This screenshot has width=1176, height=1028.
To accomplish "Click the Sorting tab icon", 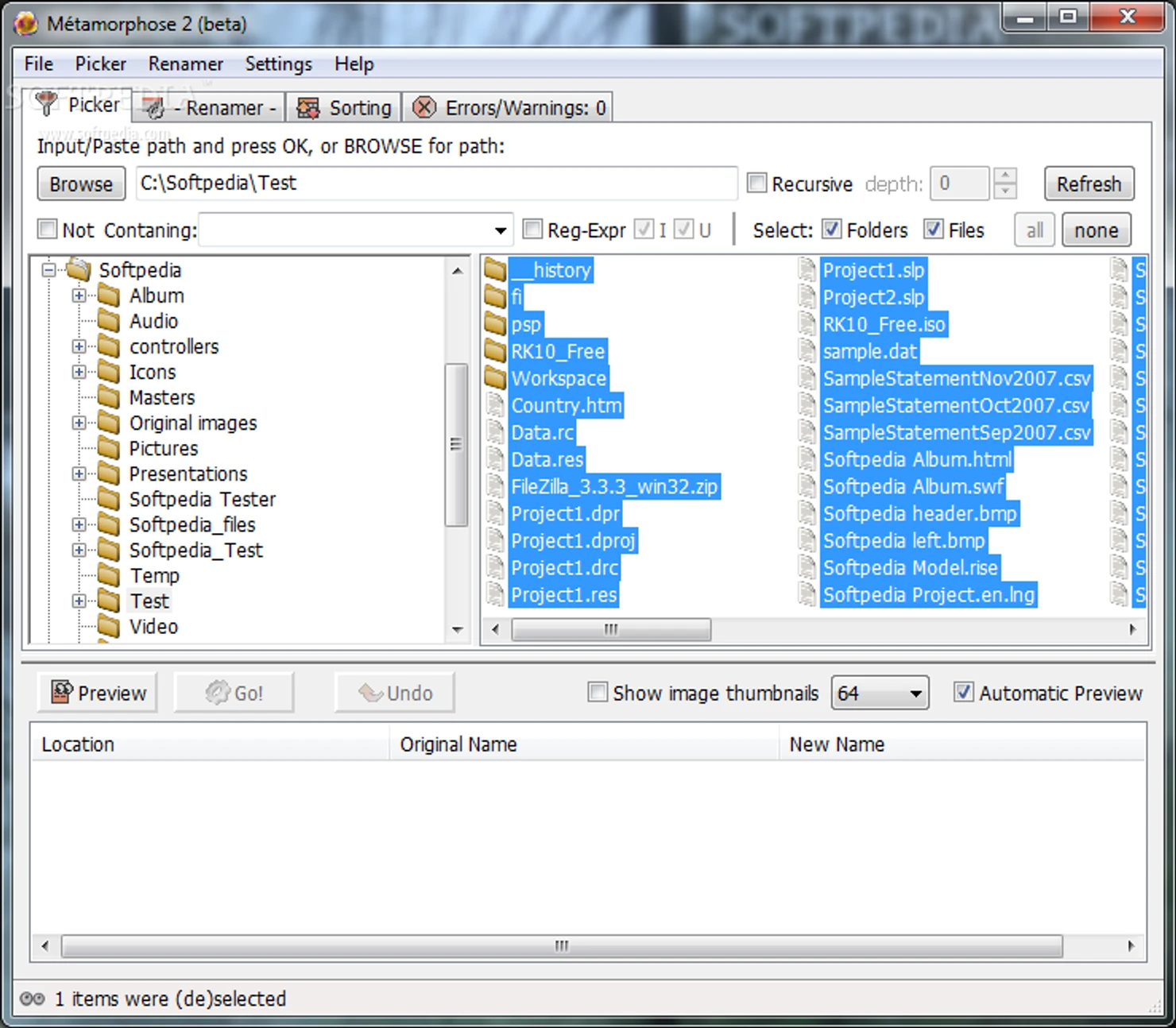I will (x=308, y=108).
